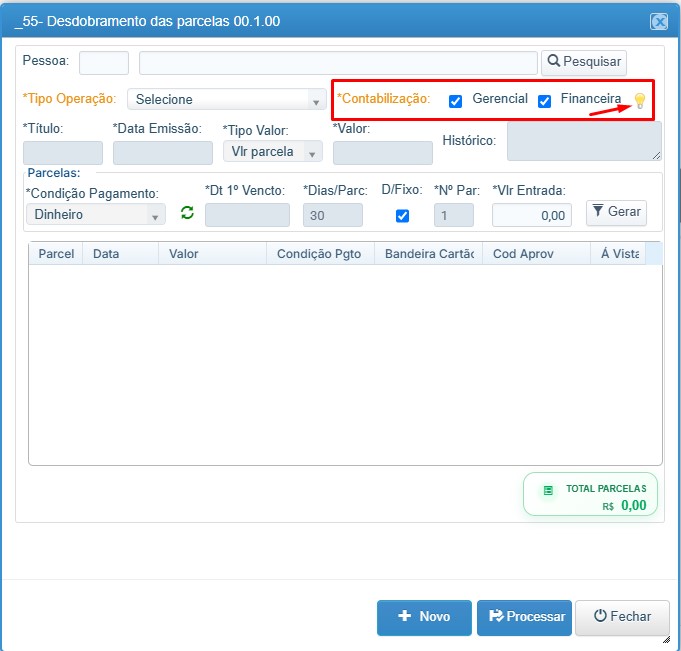Click the Vlr Entrada field showing 0,00
Viewport: 681px width, 651px height.
532,215
